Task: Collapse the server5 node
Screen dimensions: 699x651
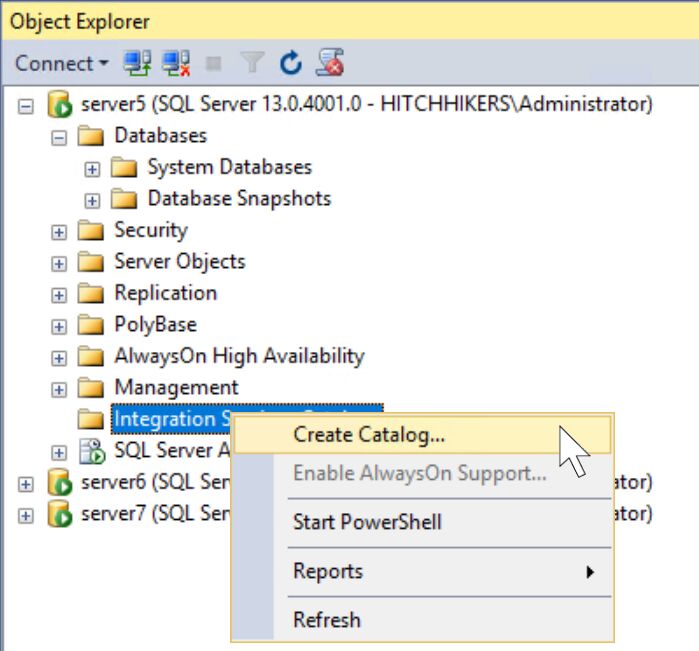Action: click(x=26, y=107)
